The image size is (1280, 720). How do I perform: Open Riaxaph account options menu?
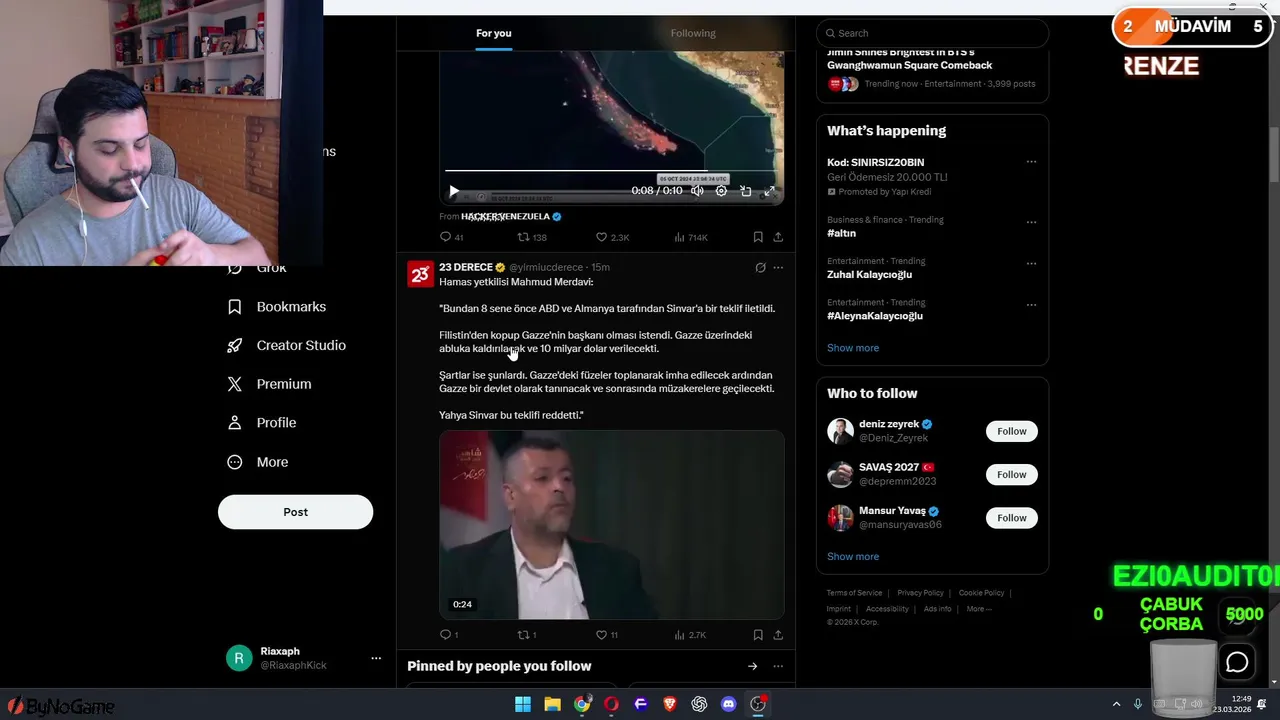click(376, 658)
